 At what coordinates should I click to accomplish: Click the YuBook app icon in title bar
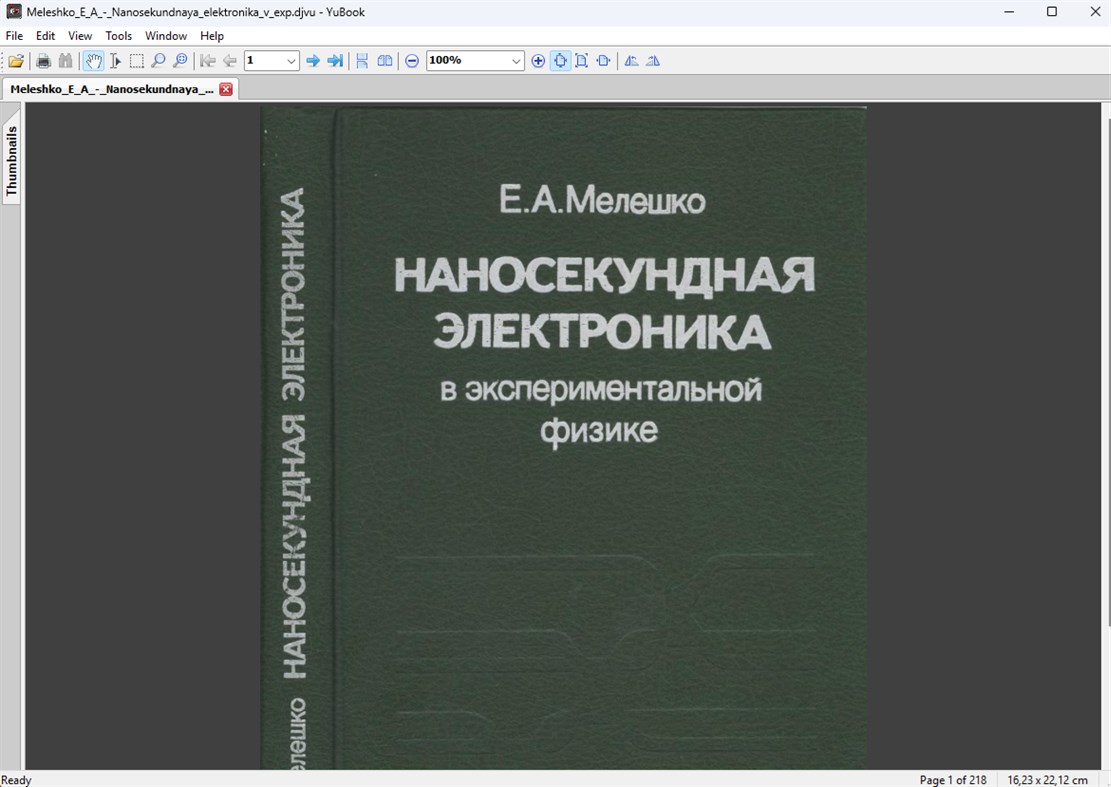point(13,11)
